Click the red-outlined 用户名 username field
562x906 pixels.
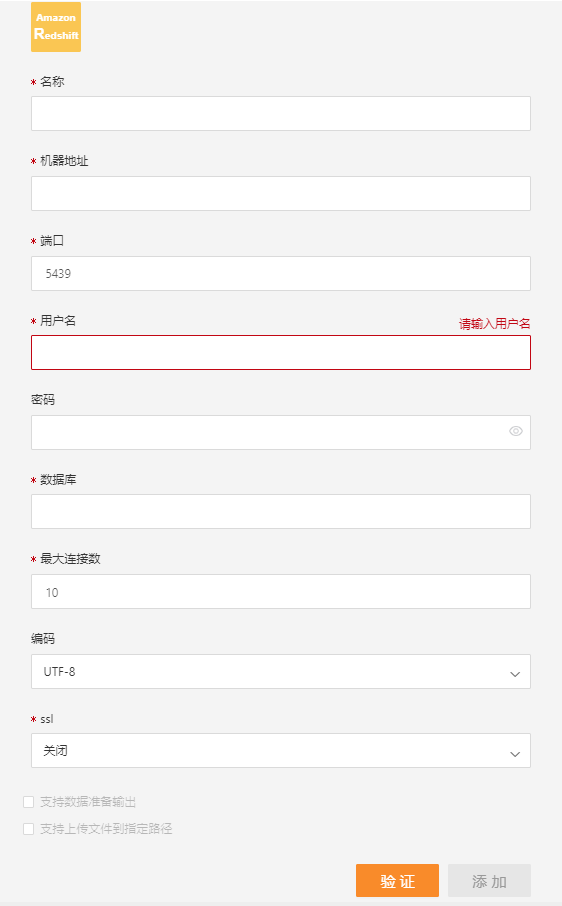point(281,352)
